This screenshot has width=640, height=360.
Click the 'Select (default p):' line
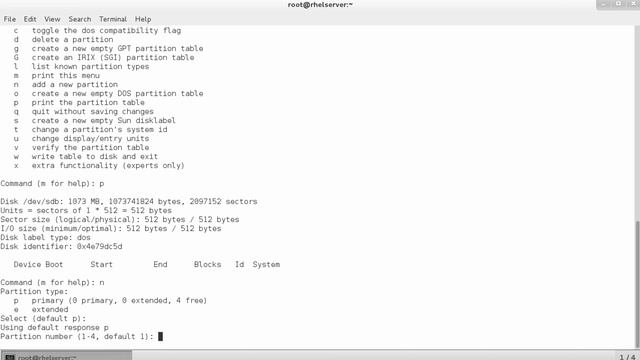[43, 318]
